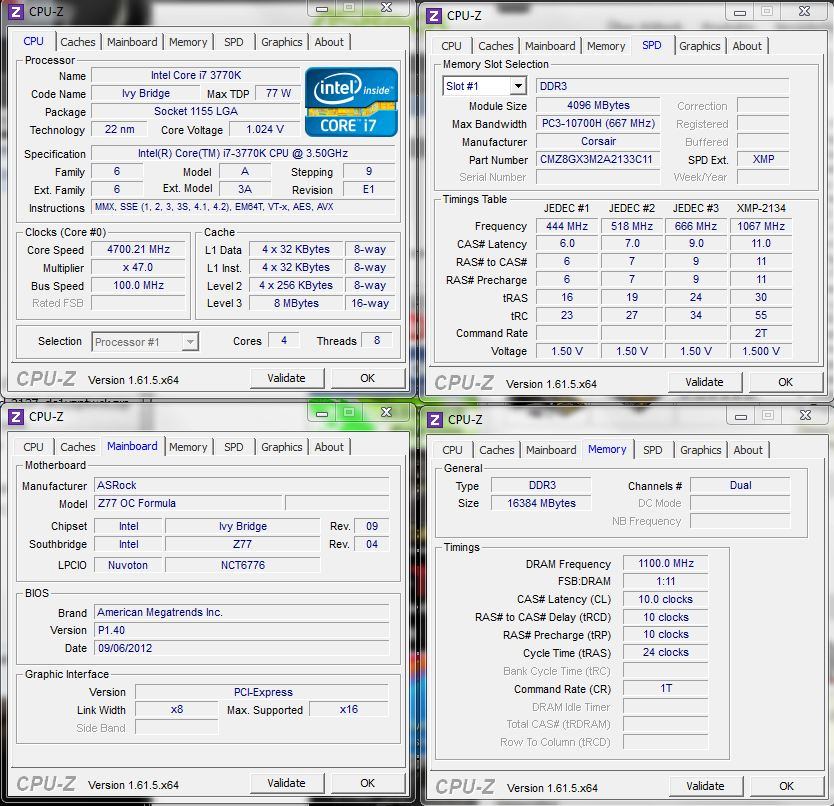Image resolution: width=834 pixels, height=806 pixels.
Task: Click OK in the Memory window
Action: pyautogui.click(x=787, y=786)
